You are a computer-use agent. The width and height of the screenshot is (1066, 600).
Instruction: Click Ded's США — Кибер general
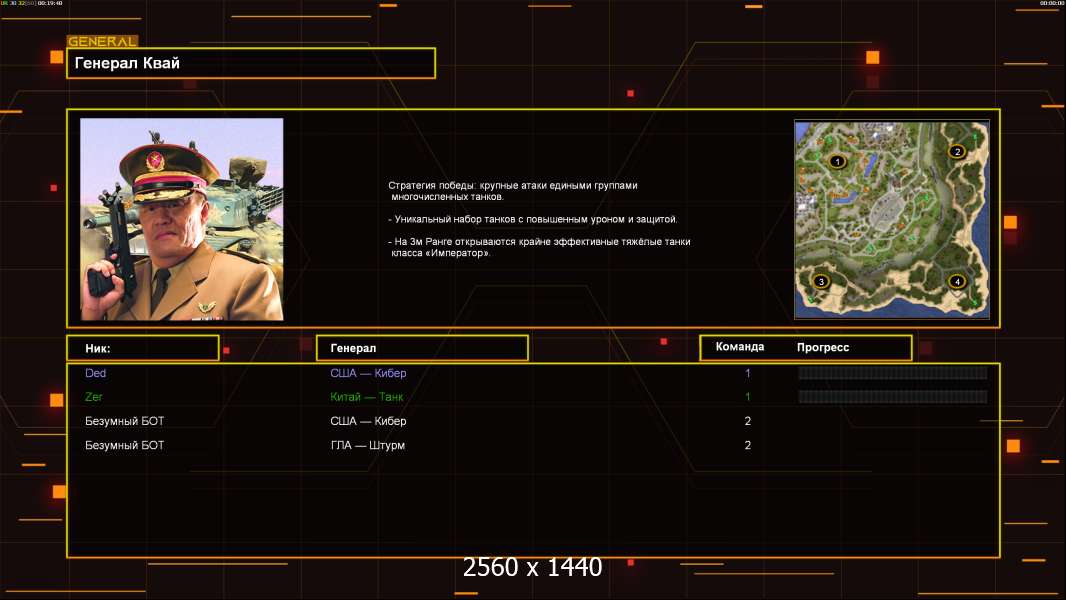[368, 373]
